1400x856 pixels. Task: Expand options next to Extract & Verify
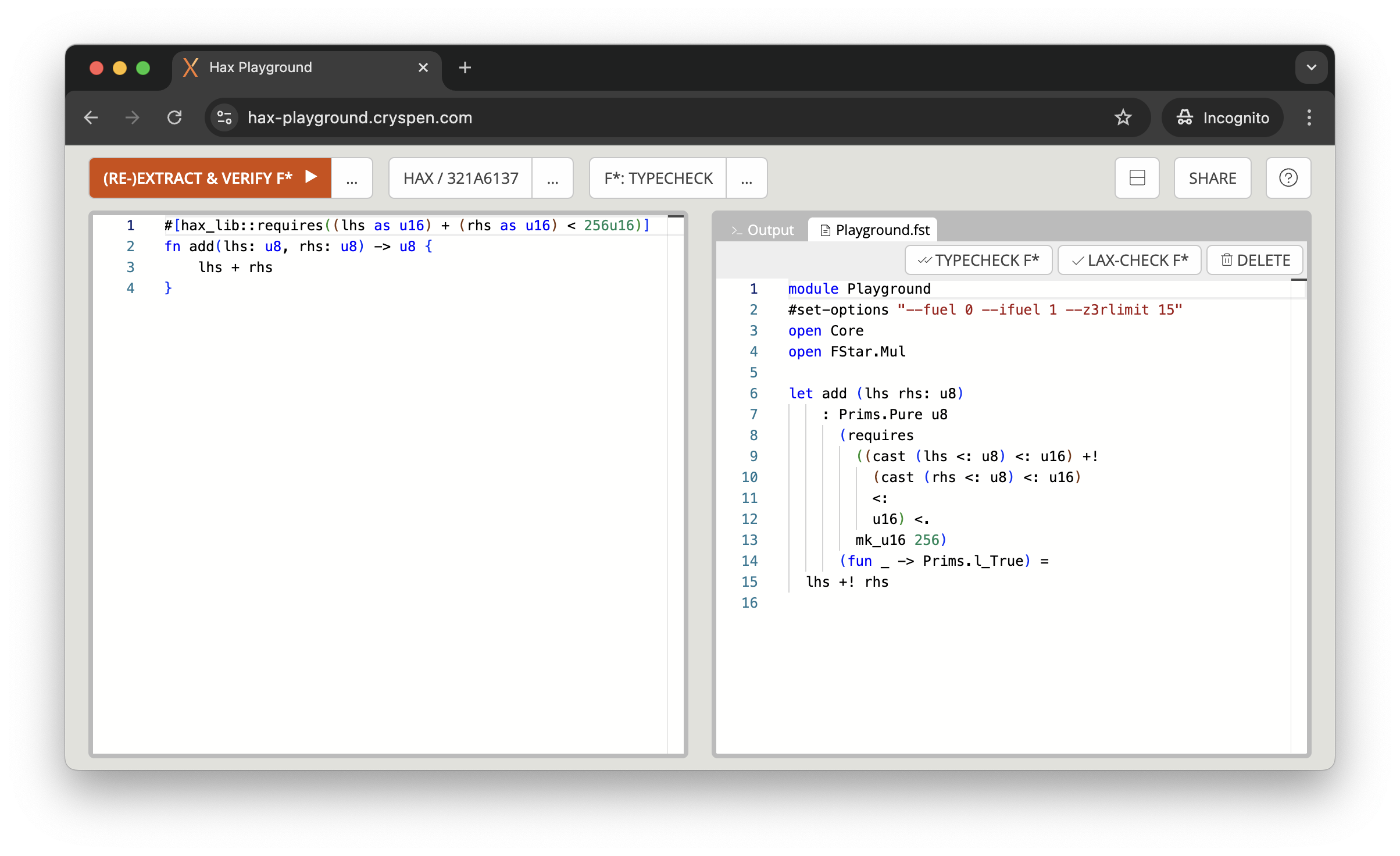[352, 178]
